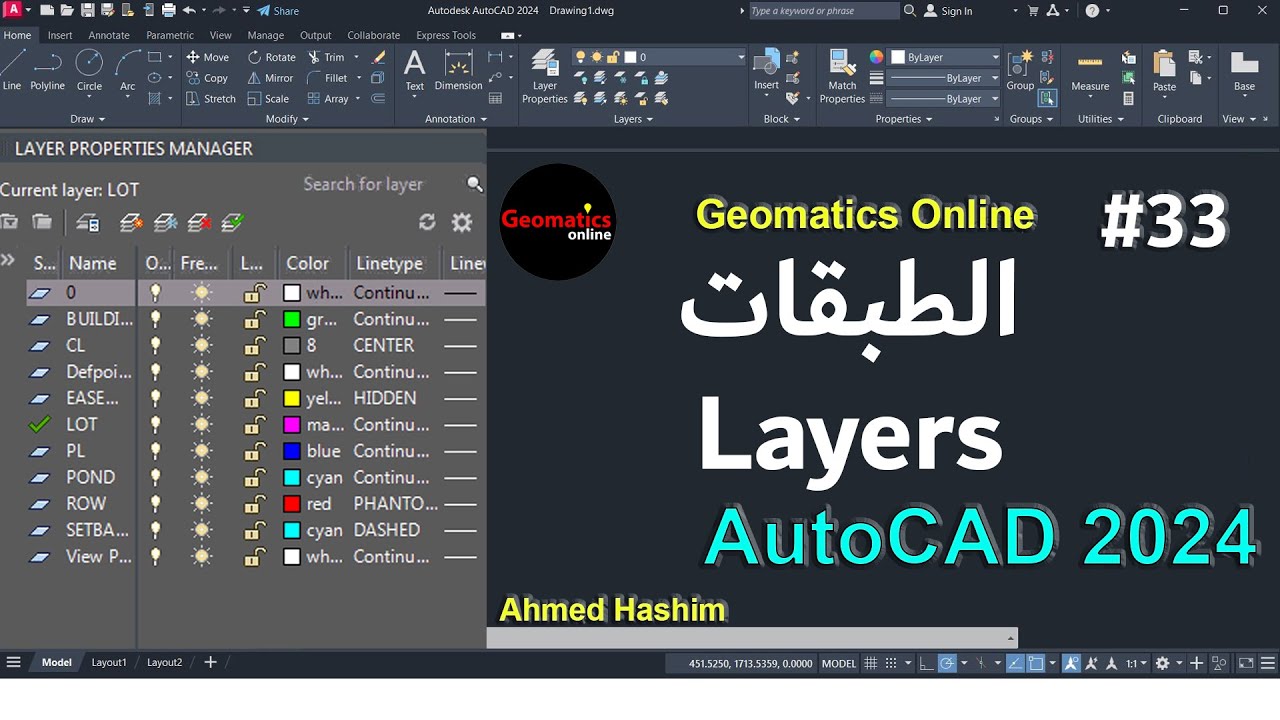
Task: Click the keyword search box
Action: point(824,11)
